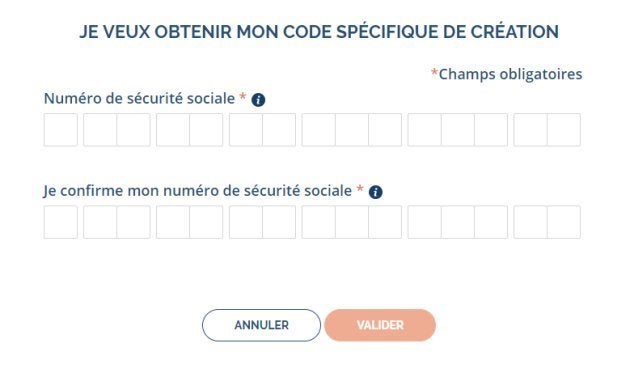
Task: Focus first digit box of the confirmation row
Action: click(61, 222)
